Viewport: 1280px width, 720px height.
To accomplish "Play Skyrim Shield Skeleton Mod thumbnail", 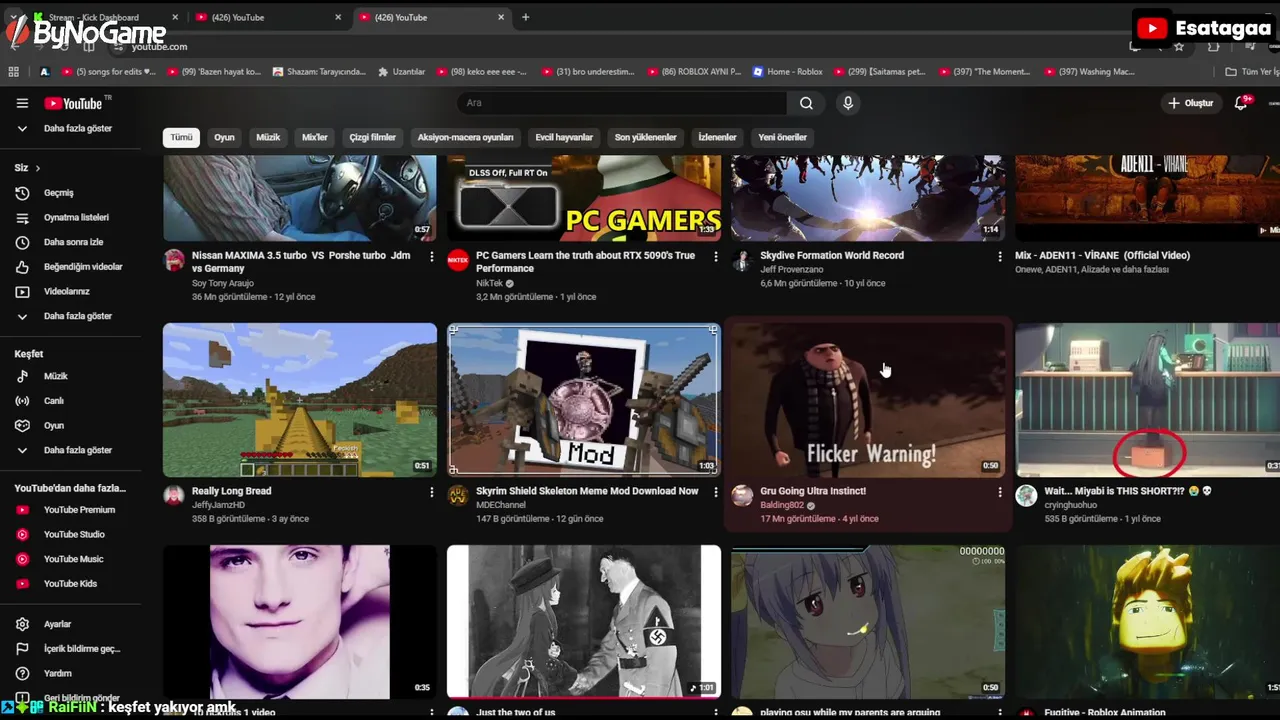I will point(583,399).
